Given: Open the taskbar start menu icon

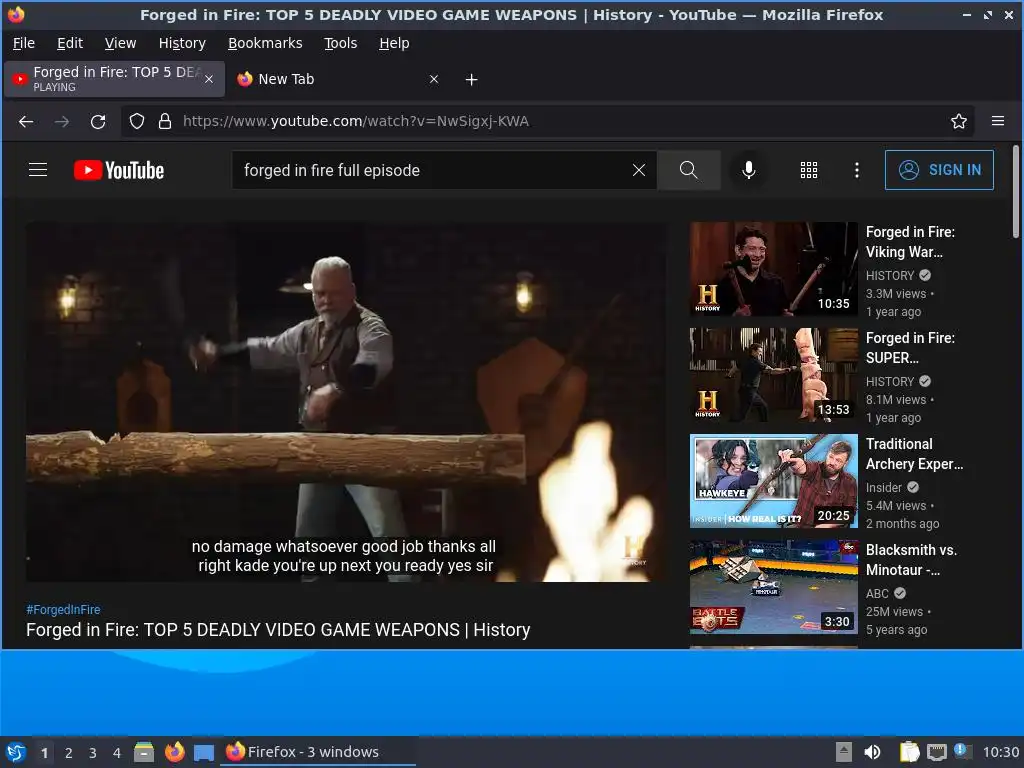Looking at the screenshot, I should [16, 752].
